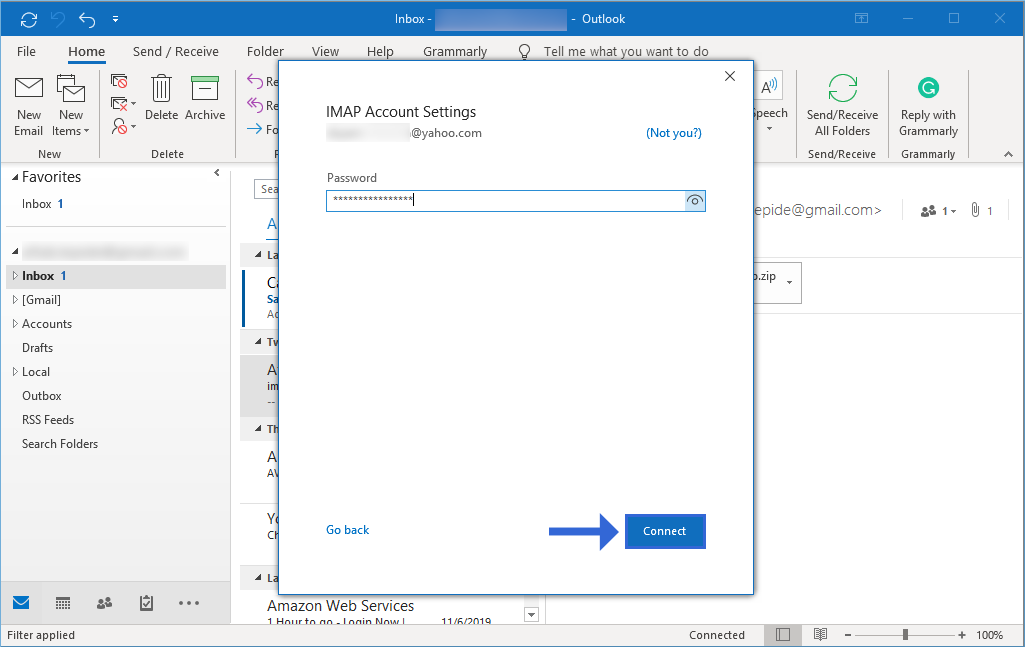Switch to the Home tab
The image size is (1025, 647).
click(86, 52)
